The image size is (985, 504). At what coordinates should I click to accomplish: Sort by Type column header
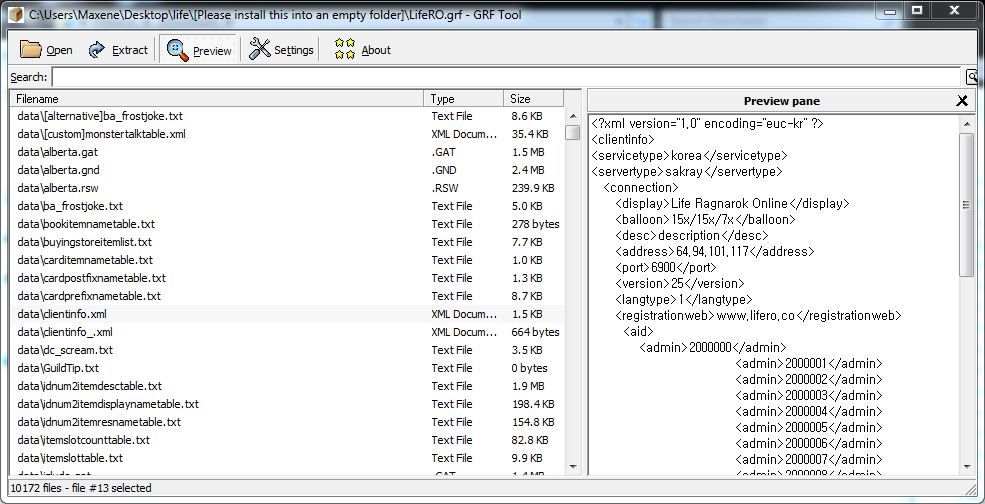(464, 99)
